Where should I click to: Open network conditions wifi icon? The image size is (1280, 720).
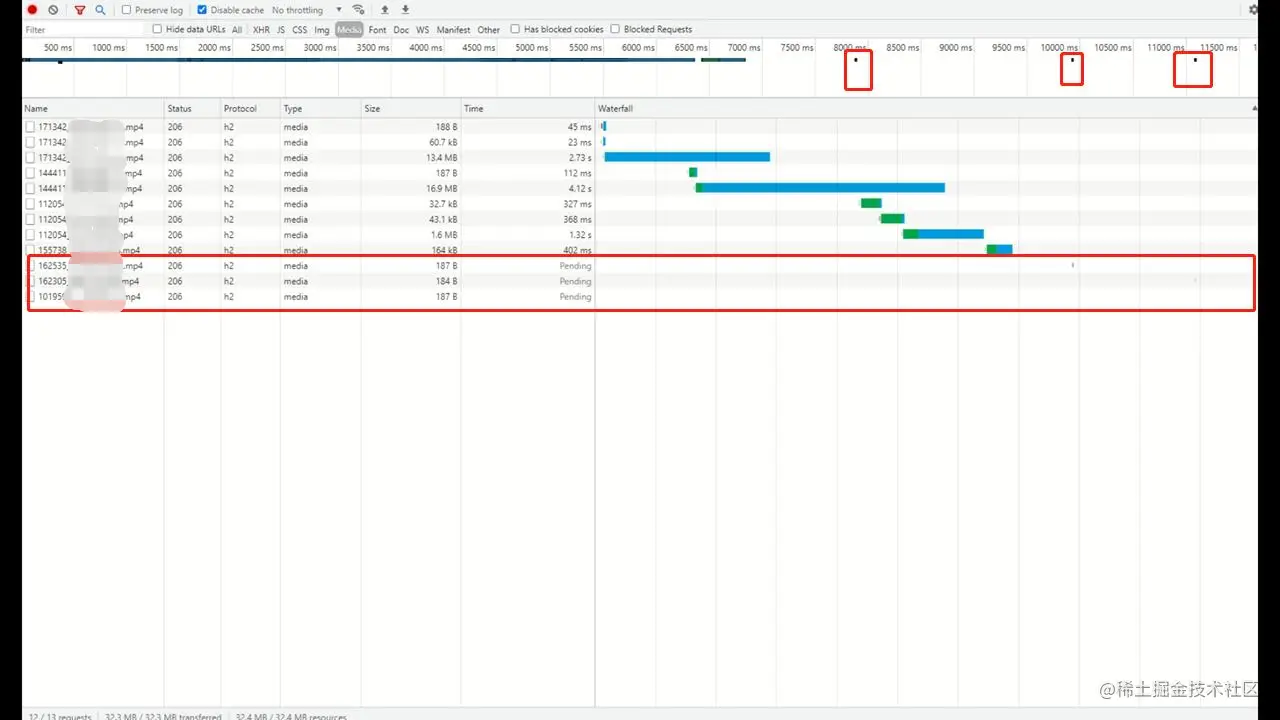pos(358,10)
